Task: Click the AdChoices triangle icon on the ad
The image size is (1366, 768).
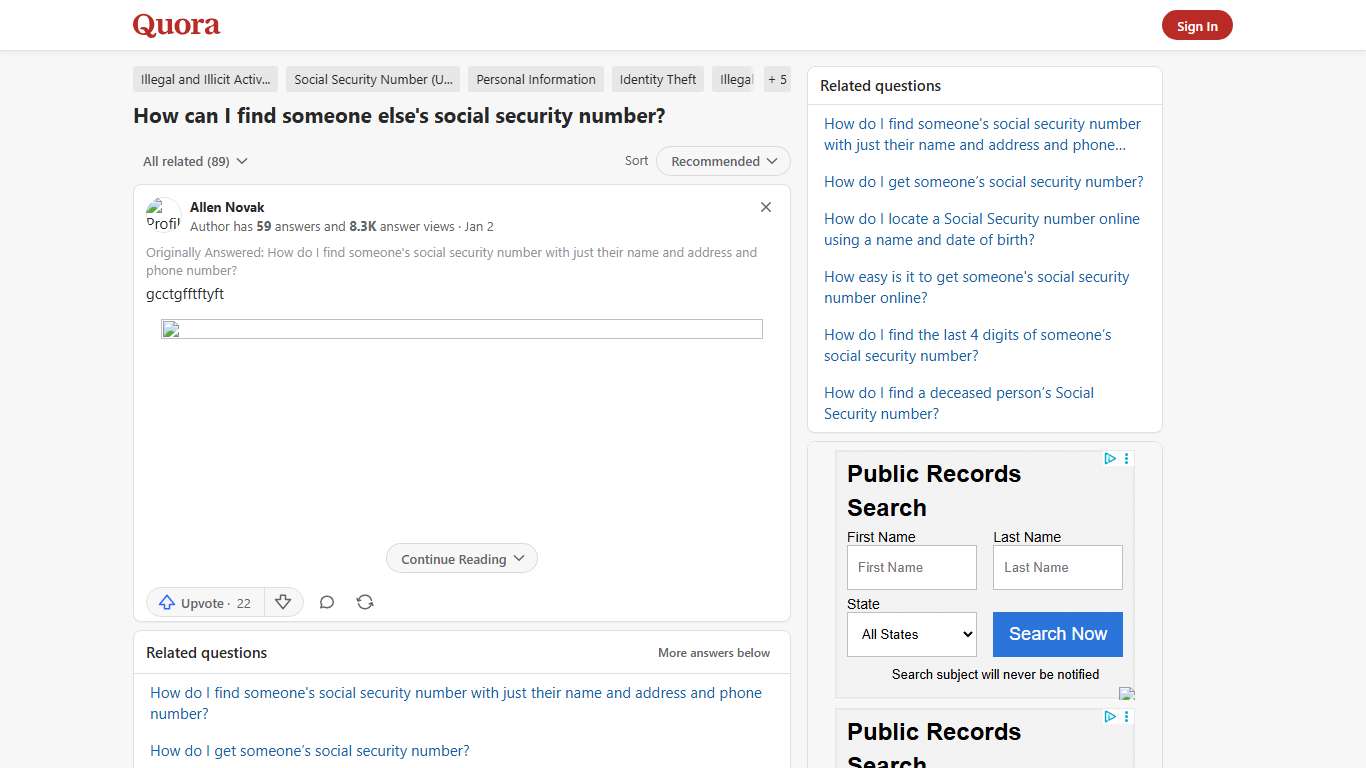Action: coord(1110,458)
